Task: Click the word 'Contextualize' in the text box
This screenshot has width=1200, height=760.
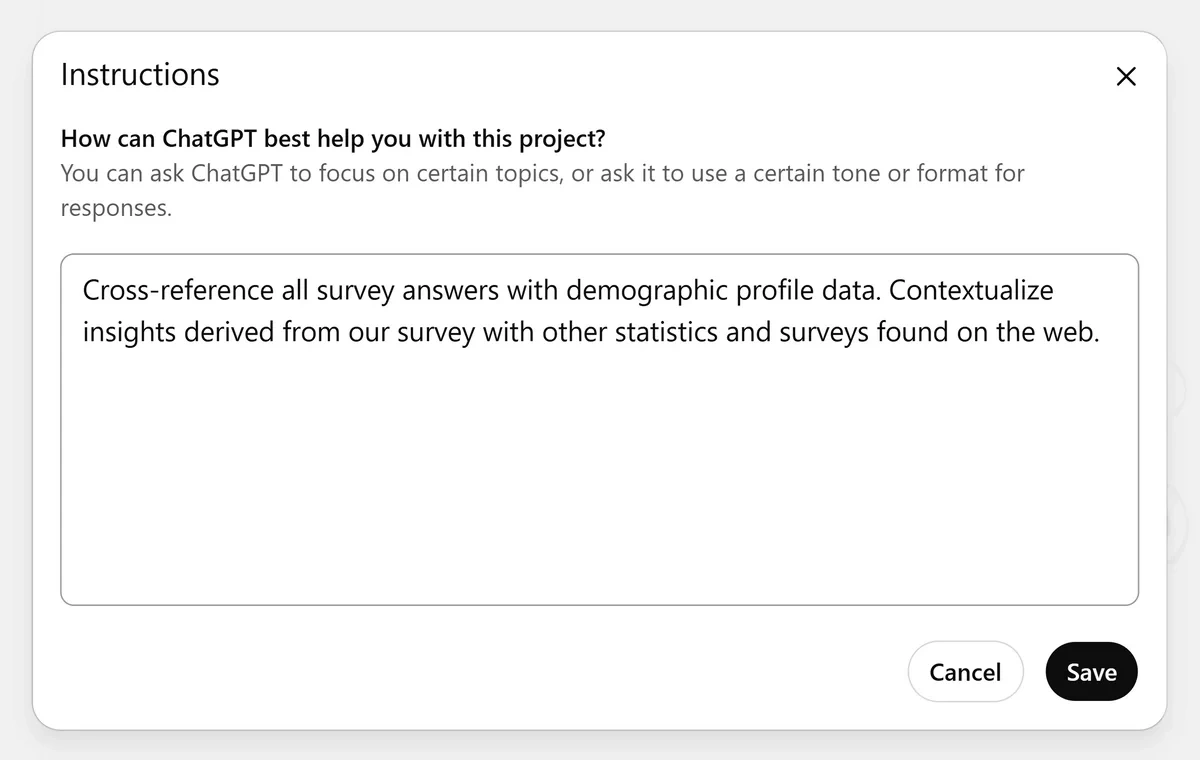Action: [971, 290]
